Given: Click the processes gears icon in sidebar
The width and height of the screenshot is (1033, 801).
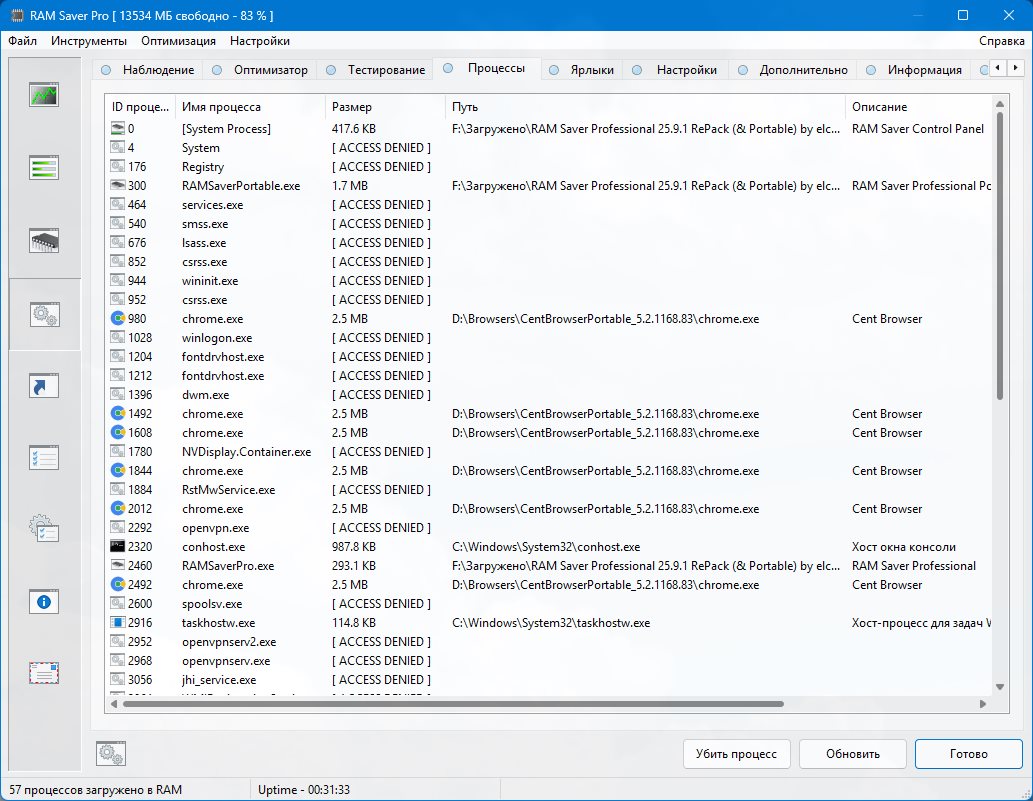Looking at the screenshot, I should pyautogui.click(x=44, y=314).
